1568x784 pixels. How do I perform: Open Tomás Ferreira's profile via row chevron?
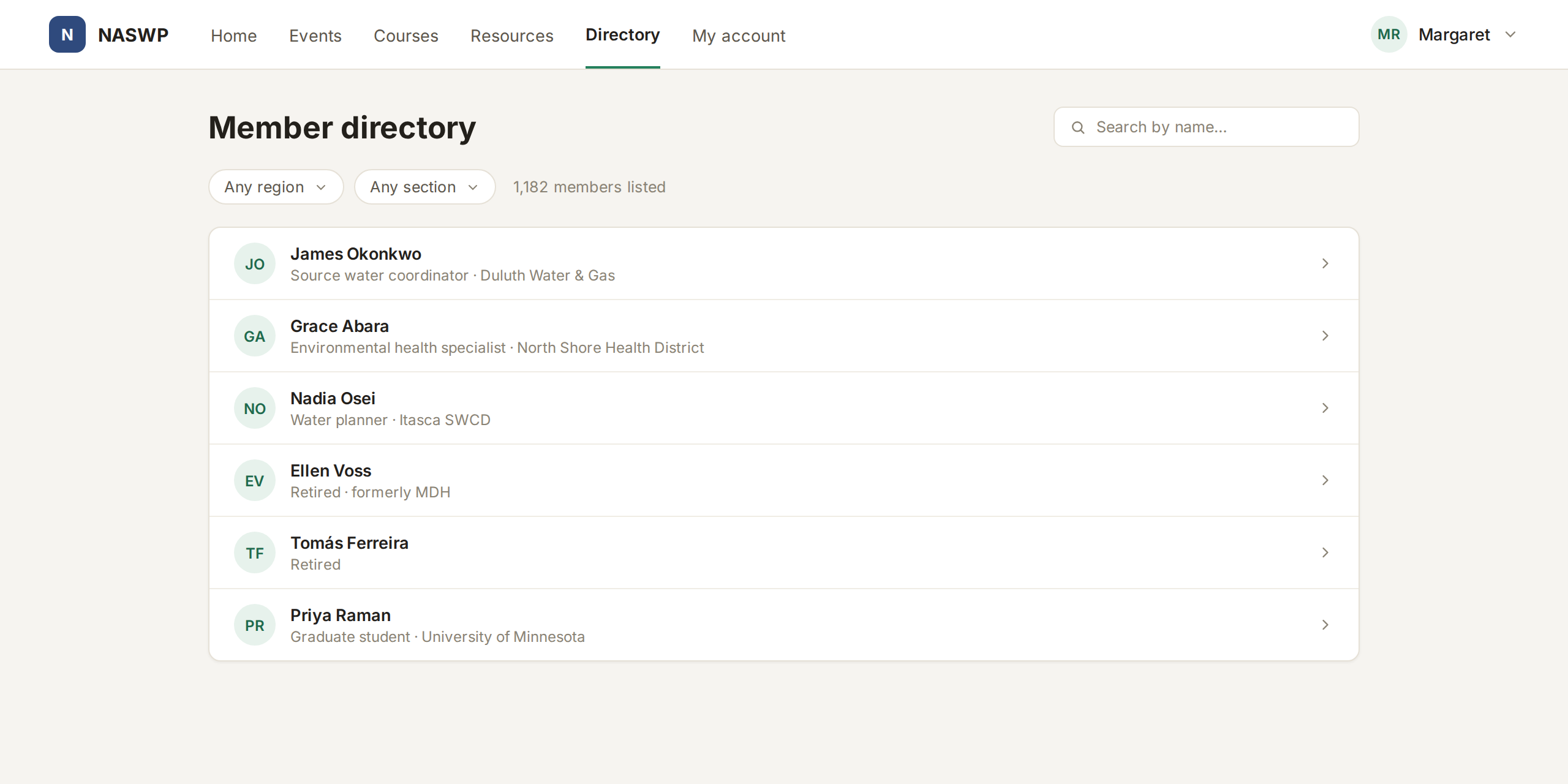click(x=1325, y=552)
